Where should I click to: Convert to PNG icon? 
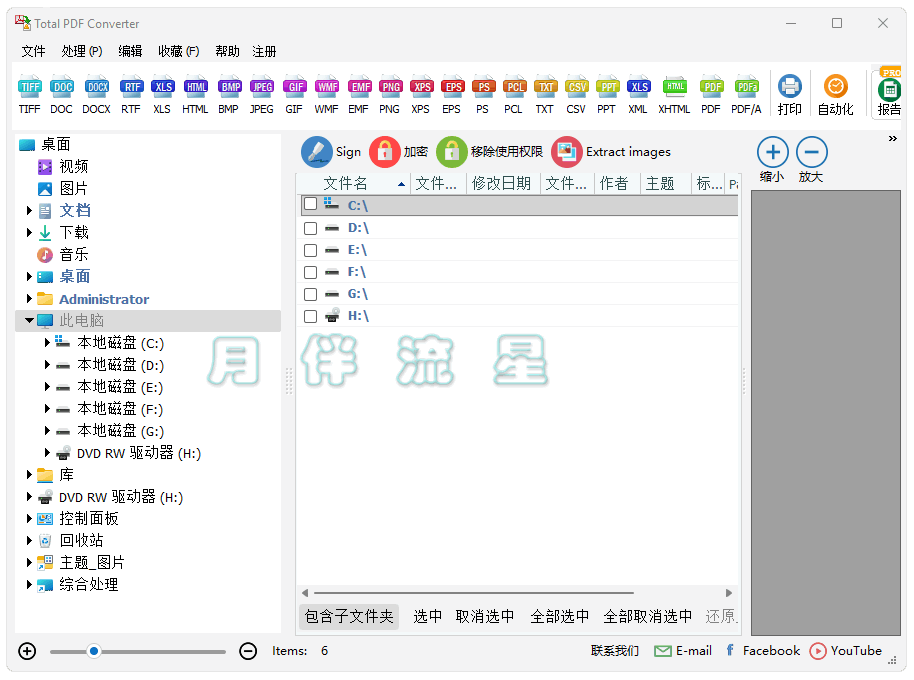389,94
